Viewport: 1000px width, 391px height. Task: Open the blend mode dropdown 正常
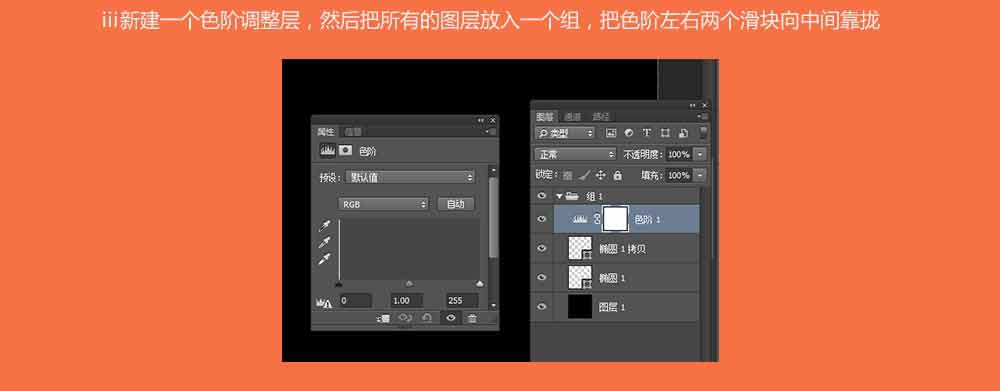[576, 154]
